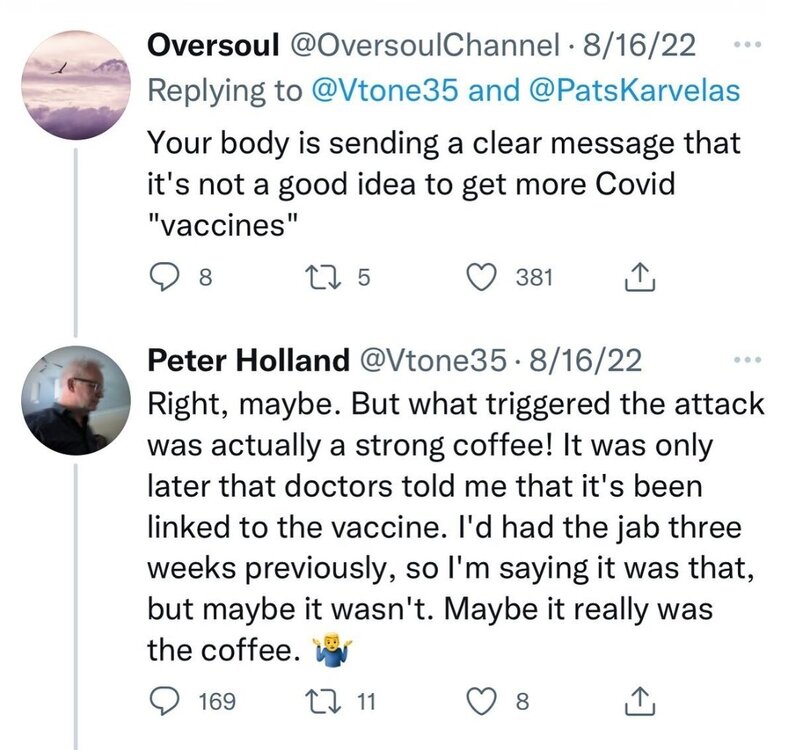Like Oversoul's tweet with the heart
Screen dimensions: 786x750
(x=487, y=276)
